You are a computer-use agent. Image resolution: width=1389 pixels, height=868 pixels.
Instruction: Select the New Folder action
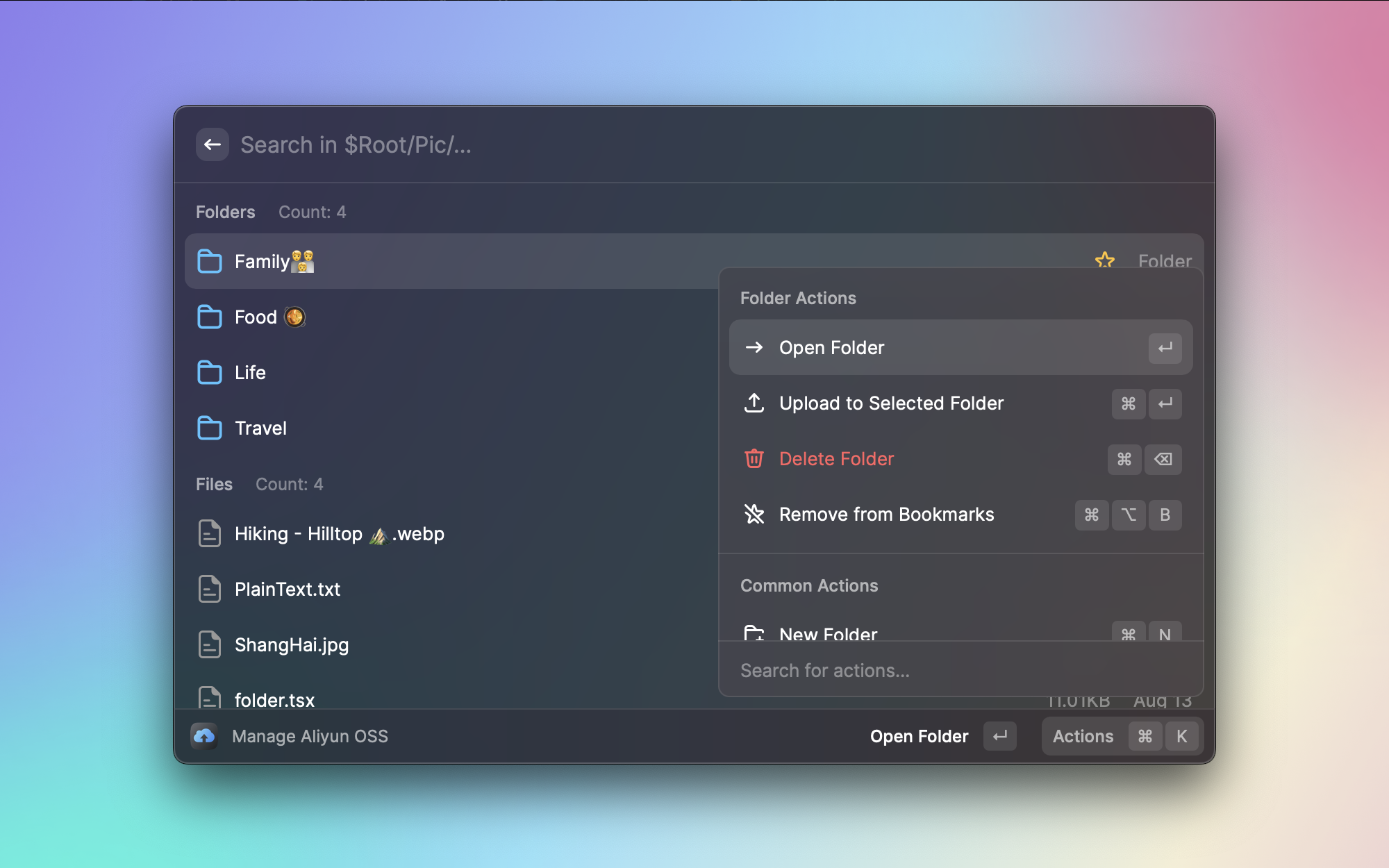click(828, 633)
